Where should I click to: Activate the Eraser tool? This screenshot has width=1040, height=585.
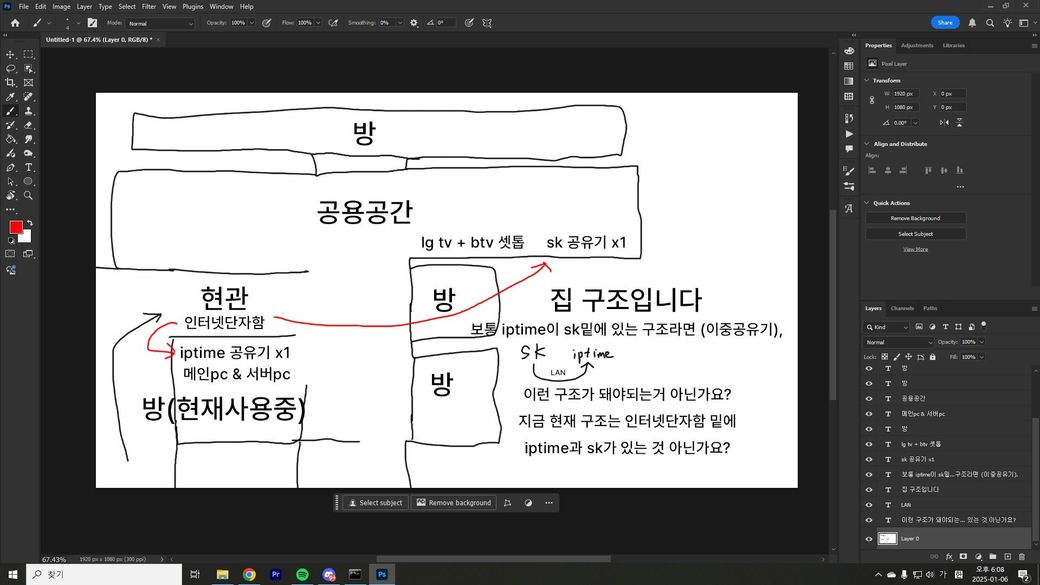(28, 125)
